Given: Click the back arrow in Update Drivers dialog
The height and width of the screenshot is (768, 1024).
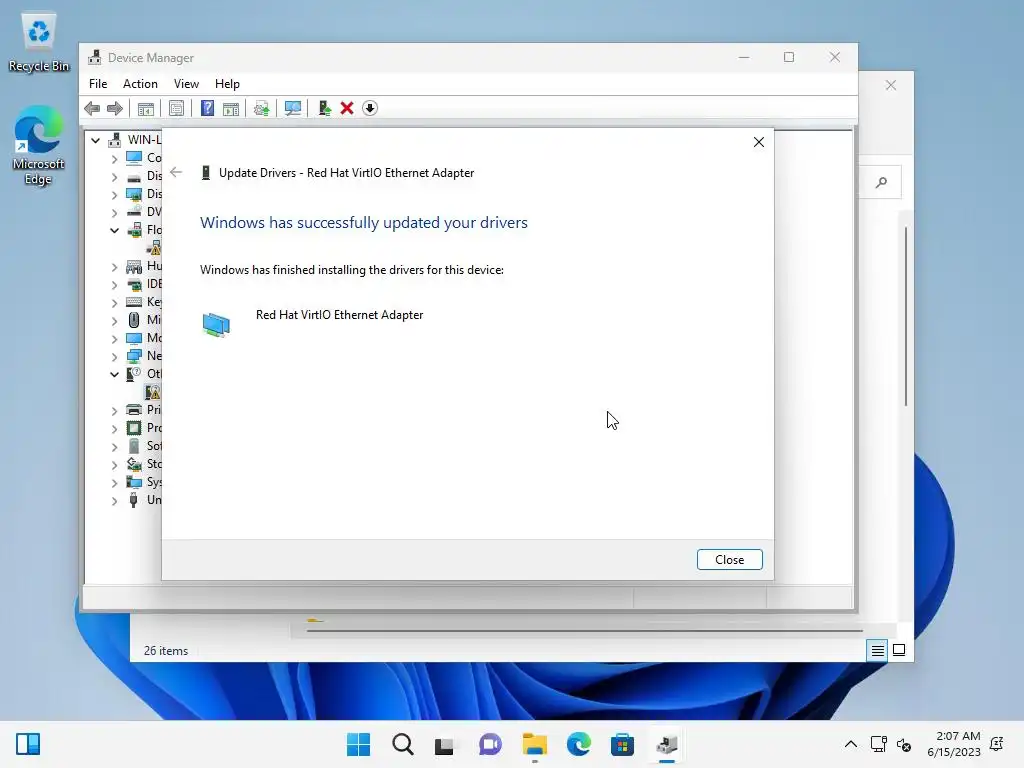Looking at the screenshot, I should 176,172.
